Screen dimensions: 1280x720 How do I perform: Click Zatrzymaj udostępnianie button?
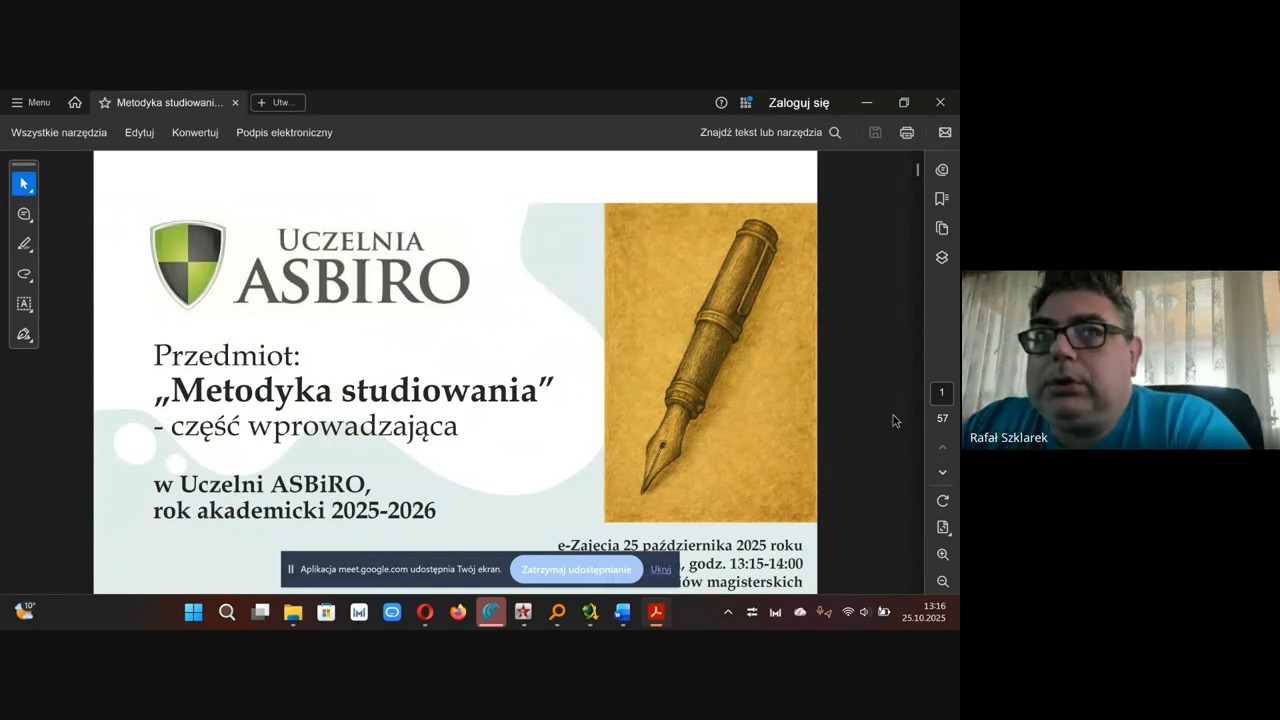coord(576,570)
